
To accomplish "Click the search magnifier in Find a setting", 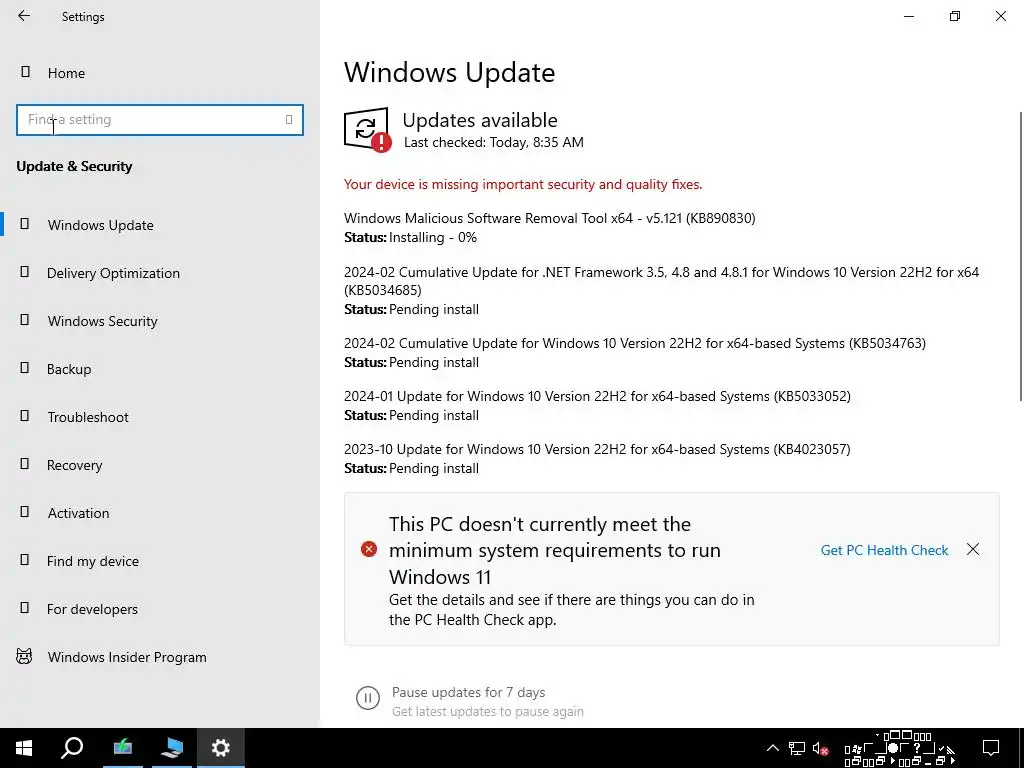I will click(x=289, y=120).
